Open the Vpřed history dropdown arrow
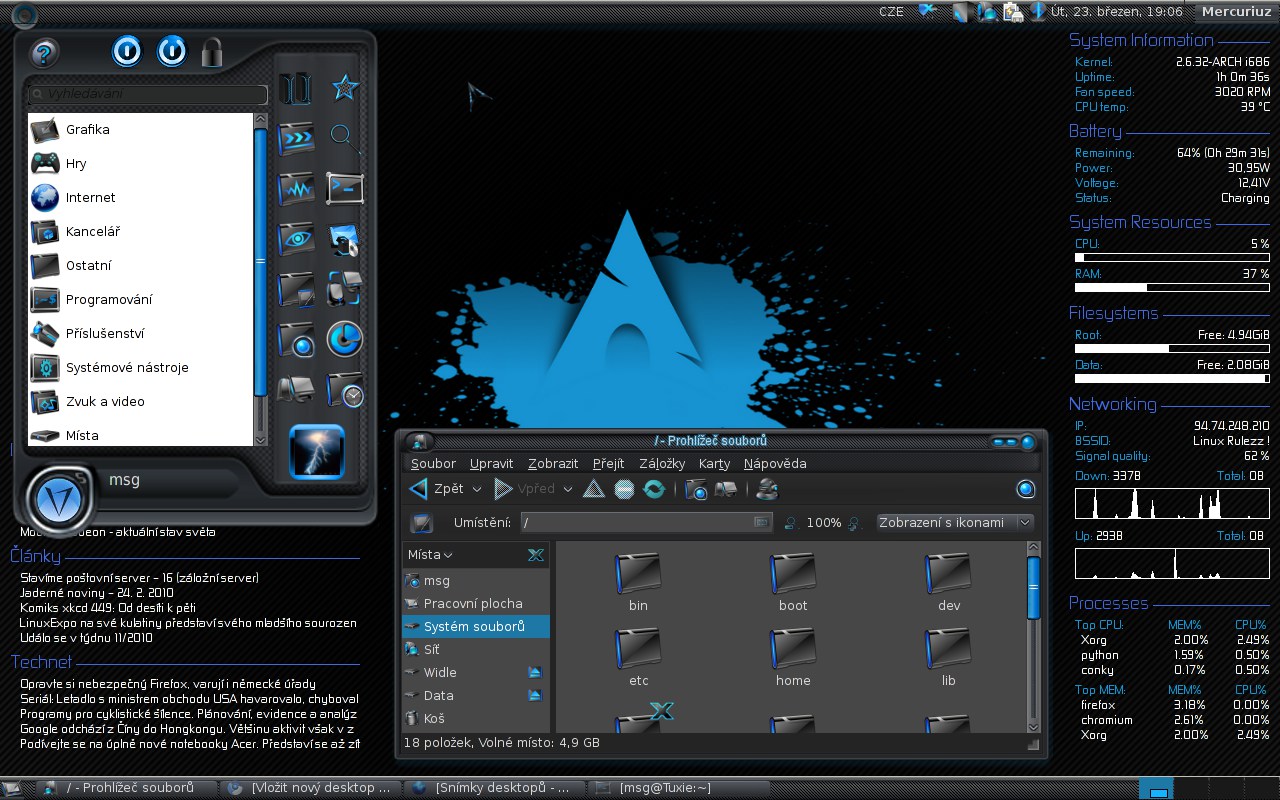Screen dimensions: 1280x800 [567, 489]
